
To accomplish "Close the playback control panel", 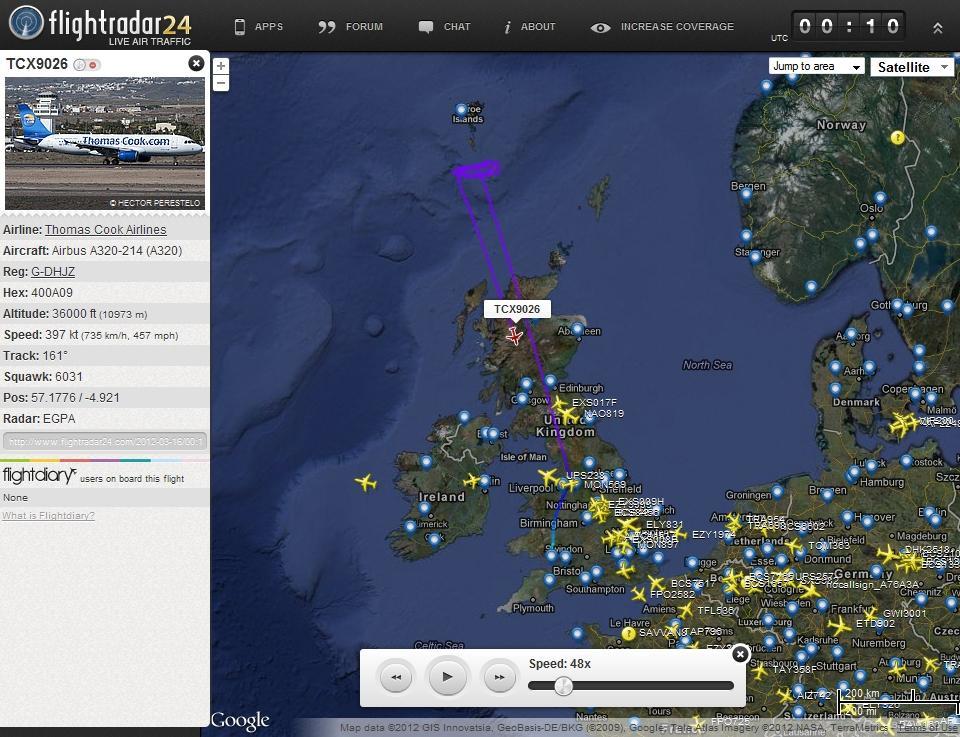I will (740, 654).
